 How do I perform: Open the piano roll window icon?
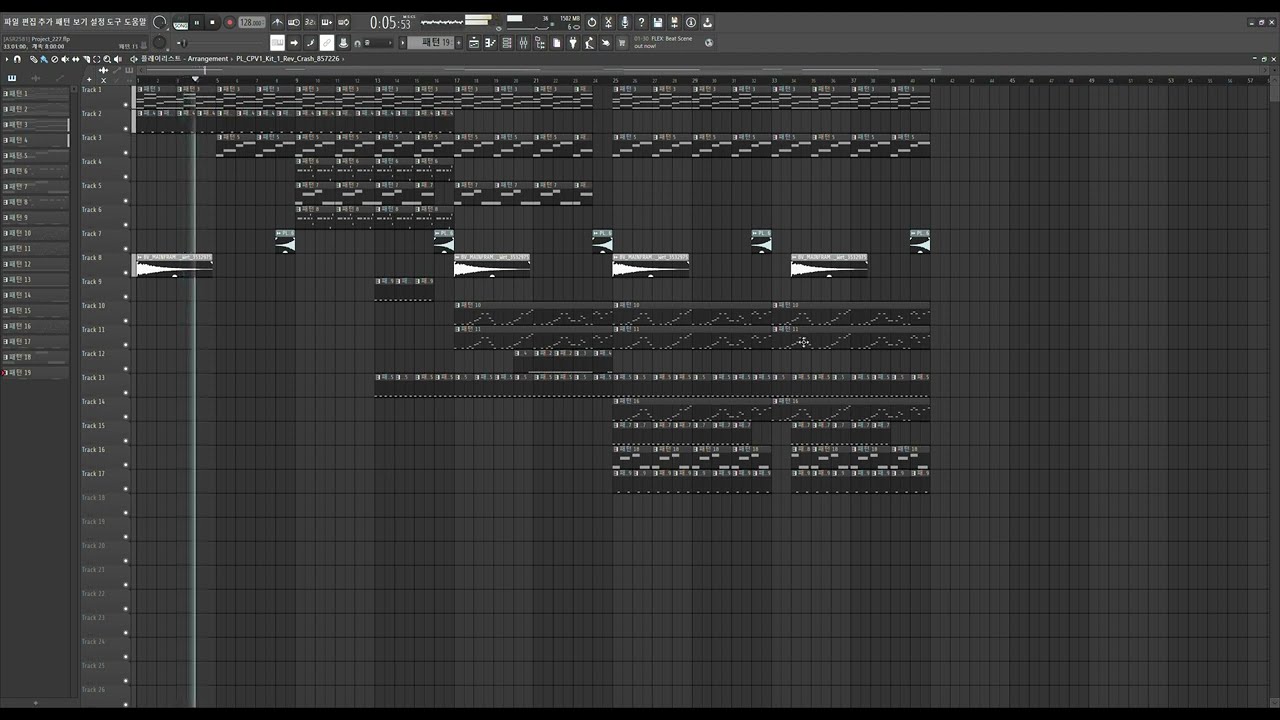coord(490,43)
